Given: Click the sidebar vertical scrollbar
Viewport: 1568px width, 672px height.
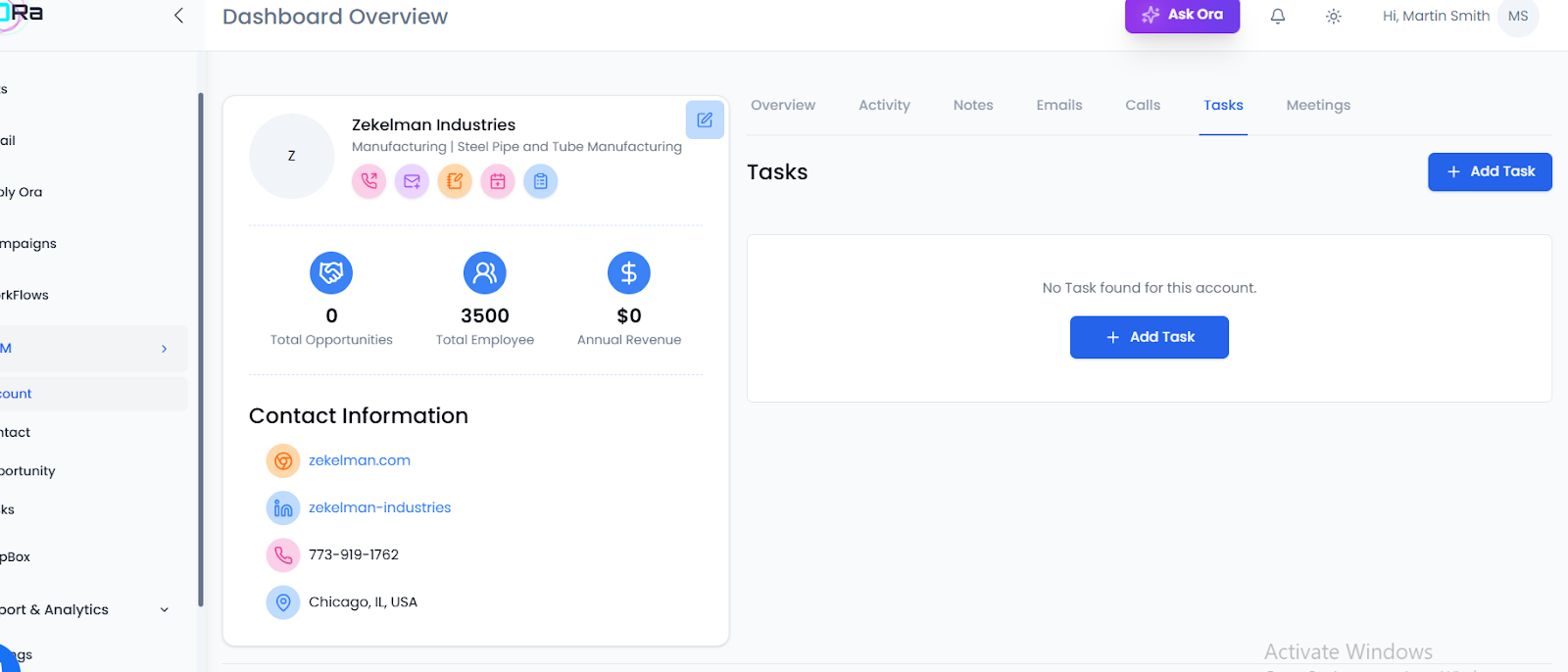Looking at the screenshot, I should pos(201,343).
